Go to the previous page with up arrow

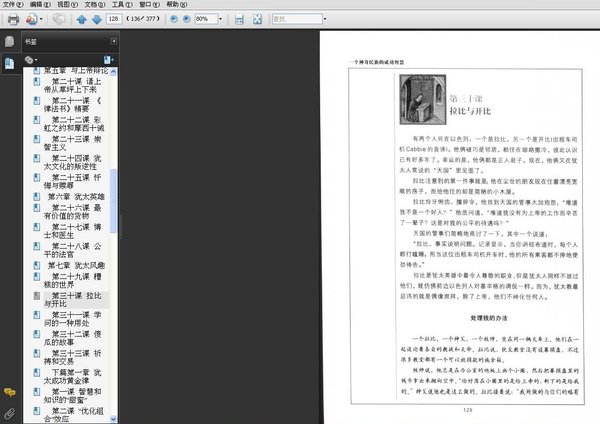82,19
